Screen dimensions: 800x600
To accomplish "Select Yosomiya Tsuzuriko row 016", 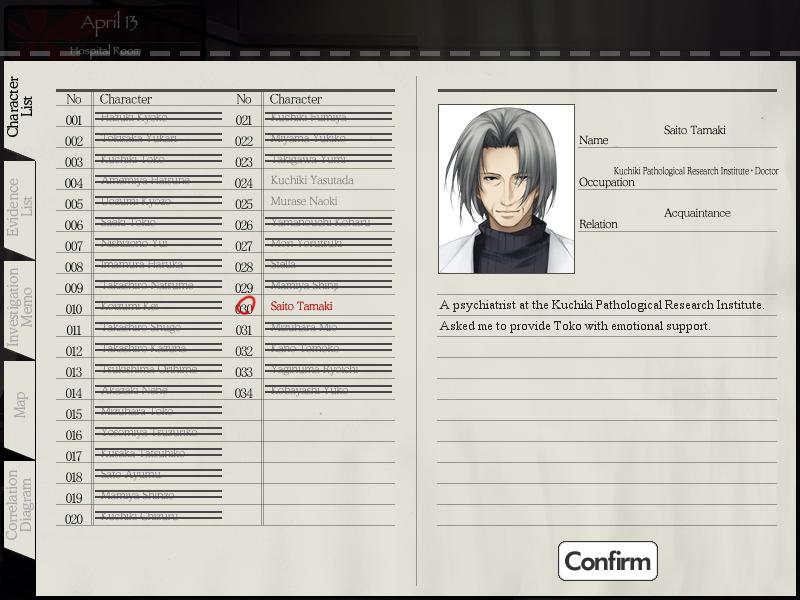I will point(158,432).
